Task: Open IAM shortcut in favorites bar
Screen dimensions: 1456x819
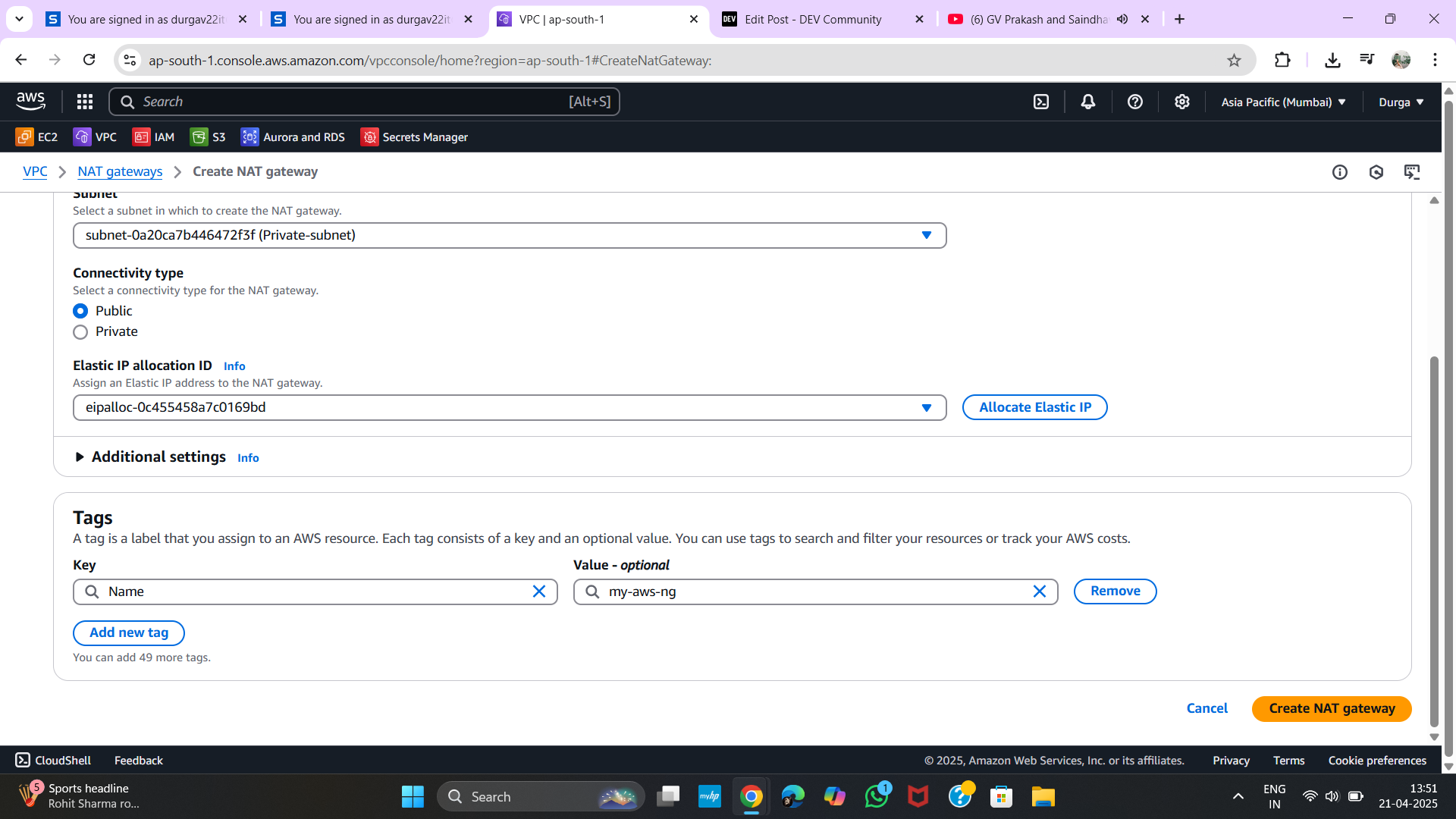Action: click(153, 137)
